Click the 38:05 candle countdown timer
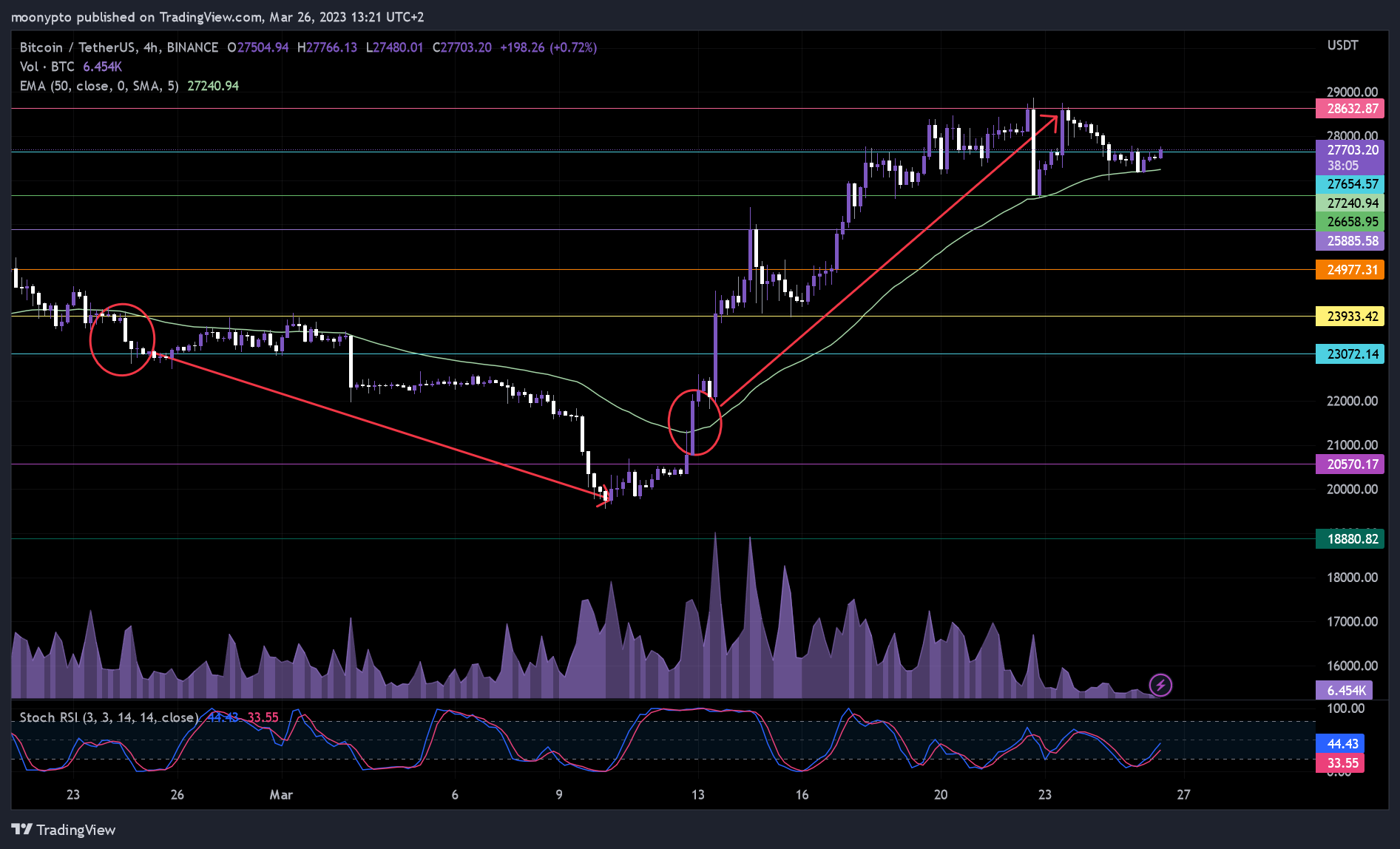 pos(1343,166)
